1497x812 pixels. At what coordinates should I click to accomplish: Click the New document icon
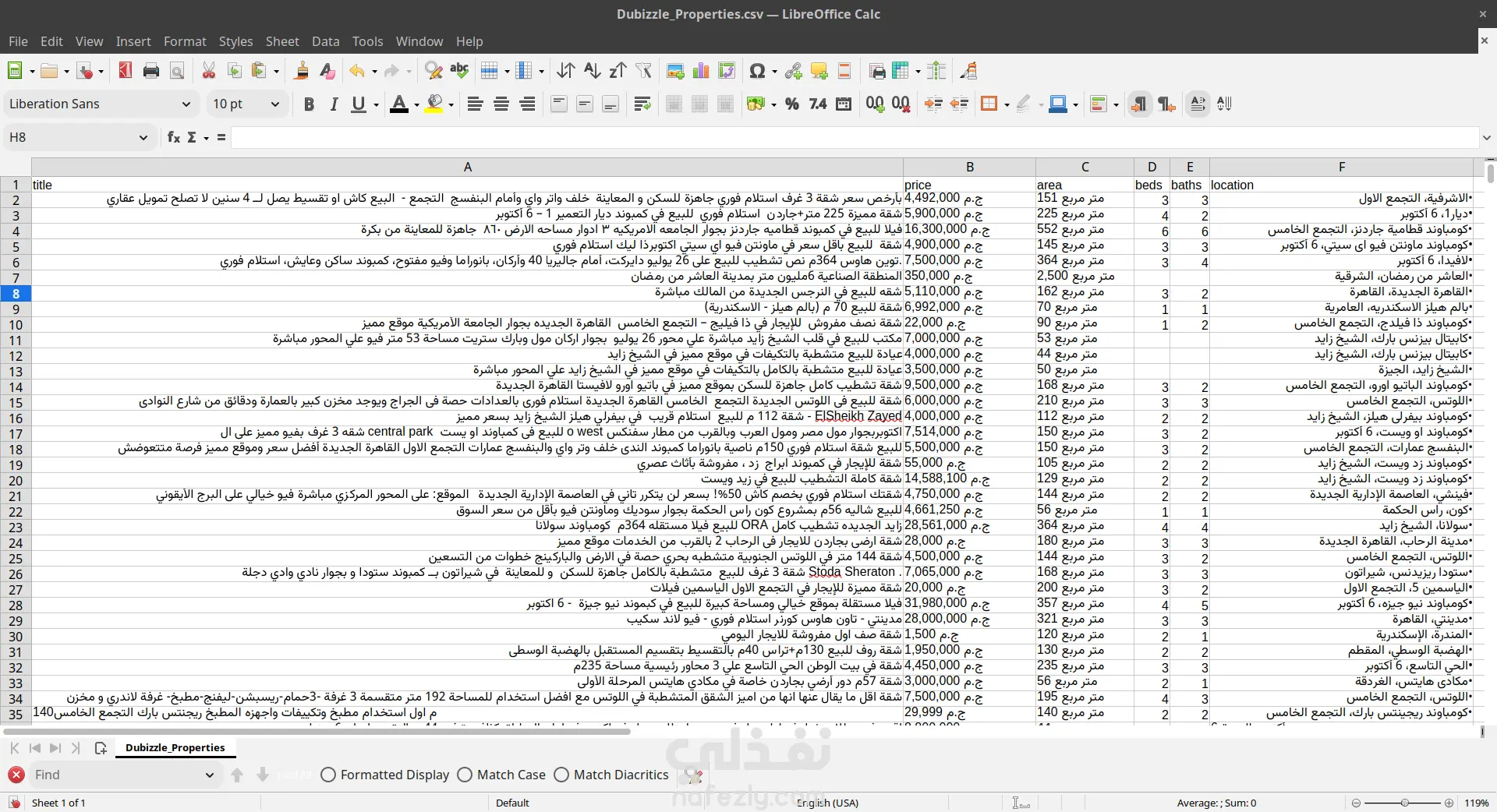point(14,71)
